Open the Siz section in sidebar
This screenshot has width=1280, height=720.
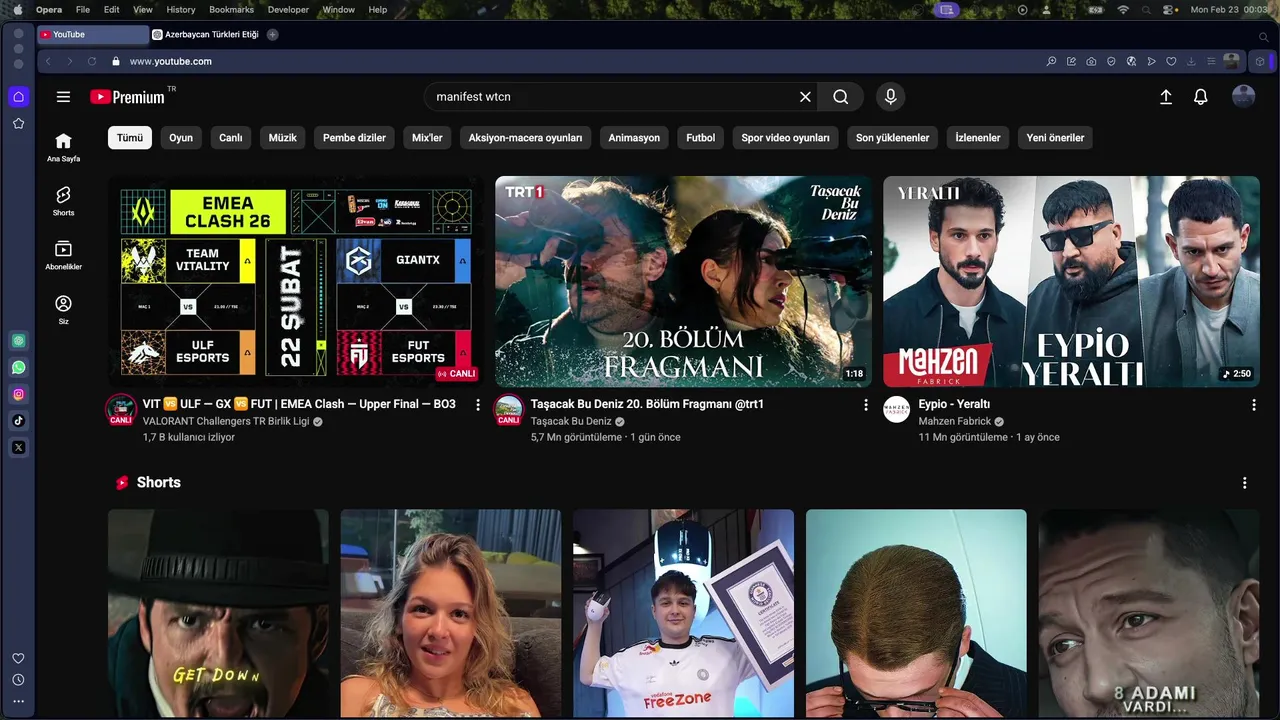point(63,309)
